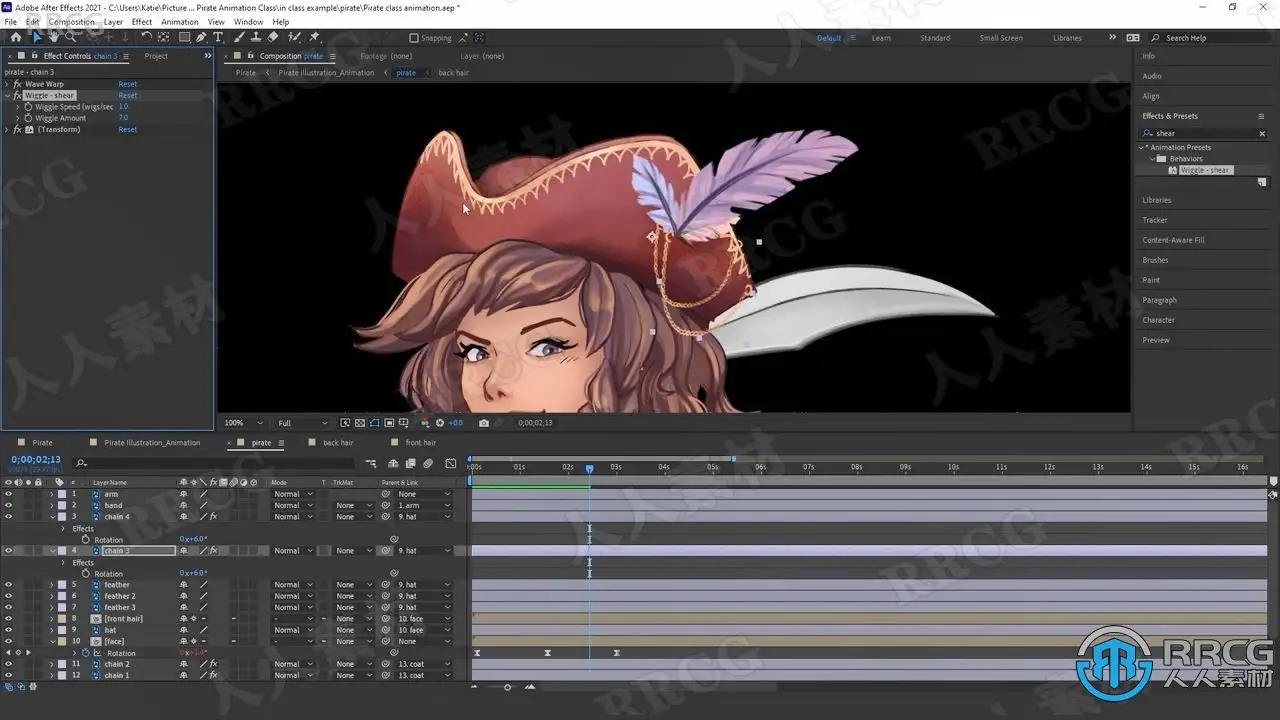
Task: Expand the Wave Warp effect properties
Action: [x=7, y=84]
